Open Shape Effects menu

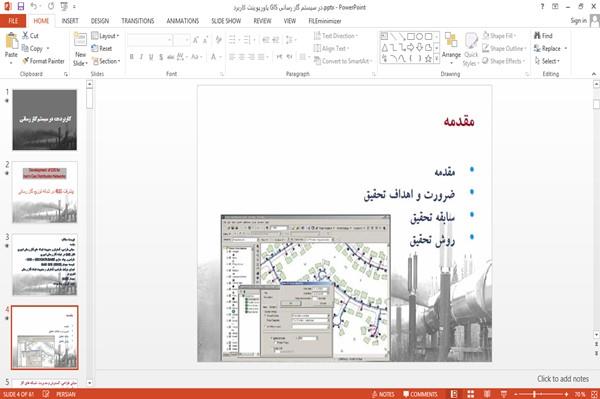[x=504, y=61]
